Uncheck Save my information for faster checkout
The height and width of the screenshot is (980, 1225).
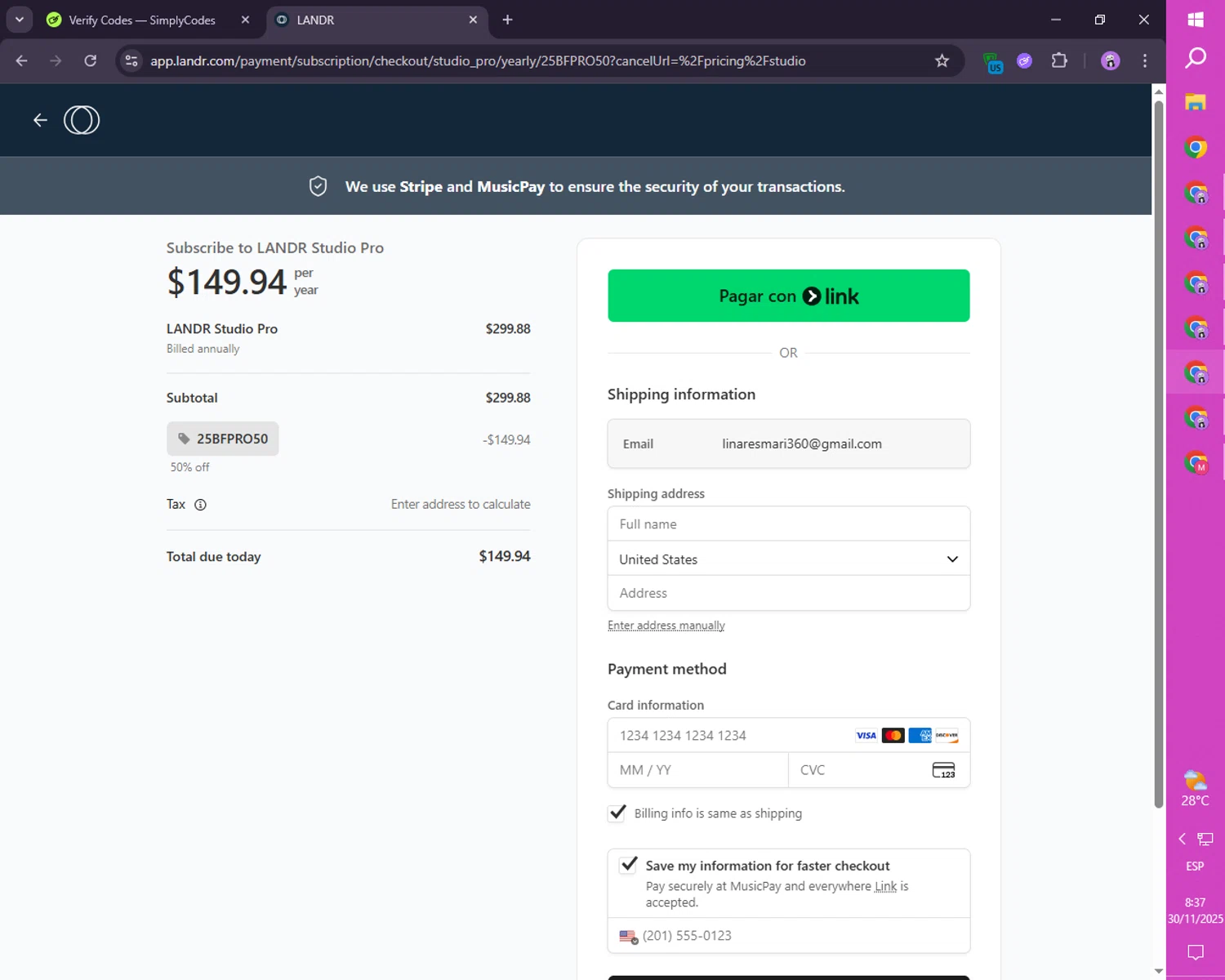628,865
